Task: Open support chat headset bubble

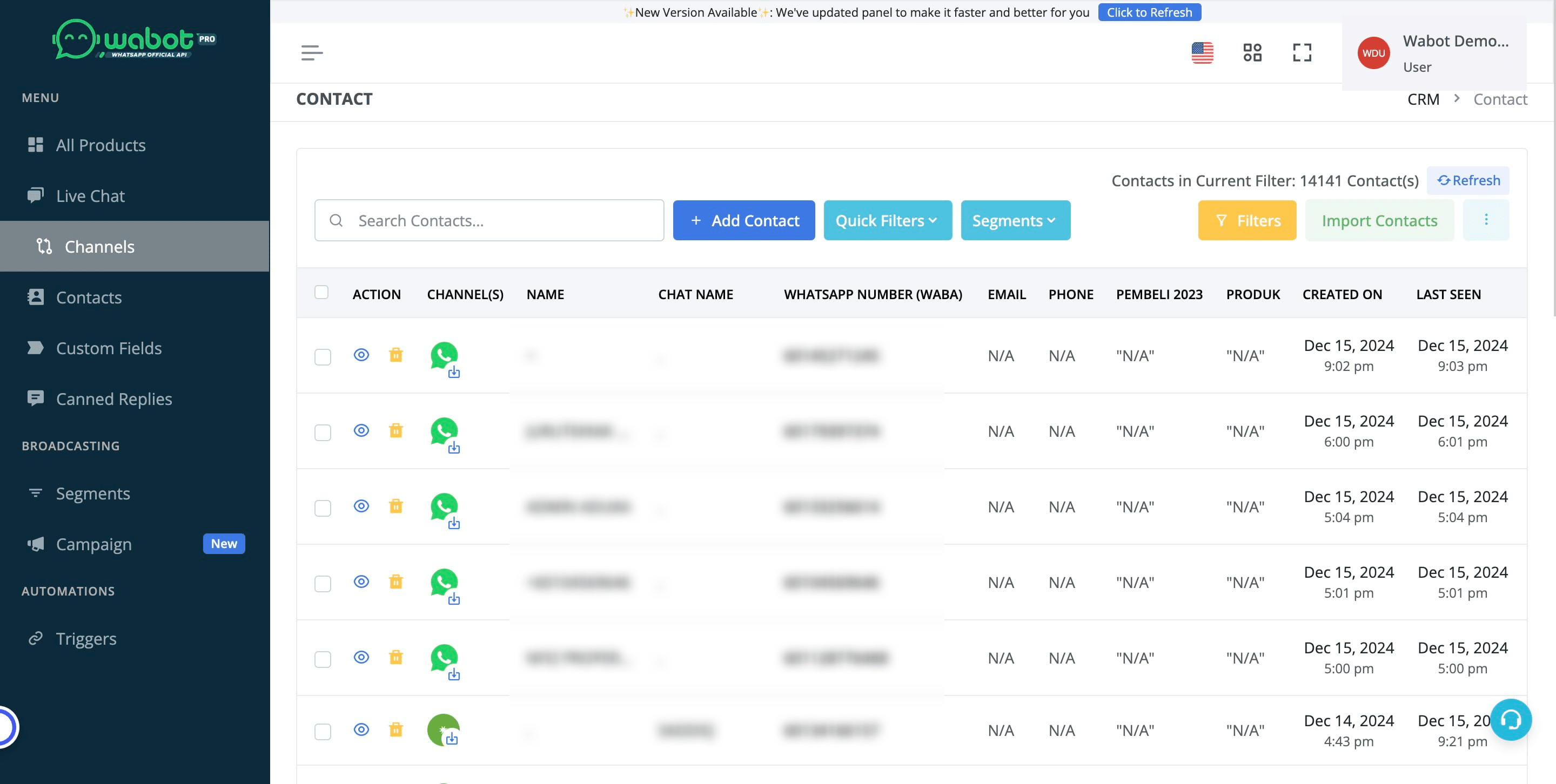Action: [1510, 719]
